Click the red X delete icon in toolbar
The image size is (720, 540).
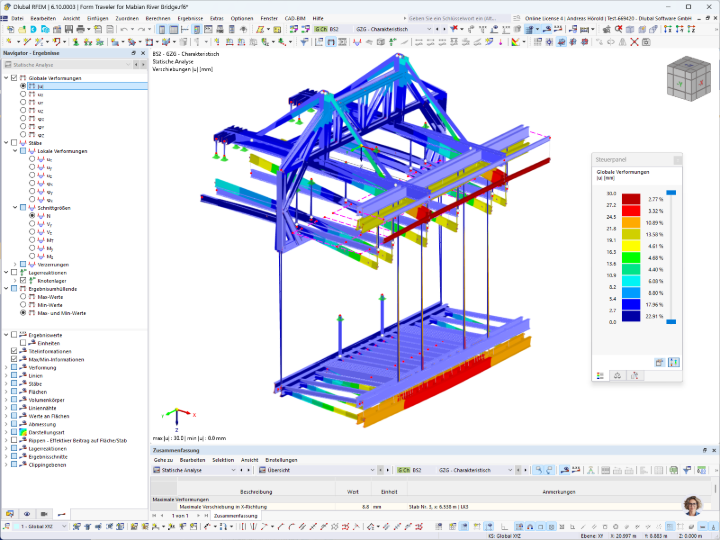tap(634, 42)
